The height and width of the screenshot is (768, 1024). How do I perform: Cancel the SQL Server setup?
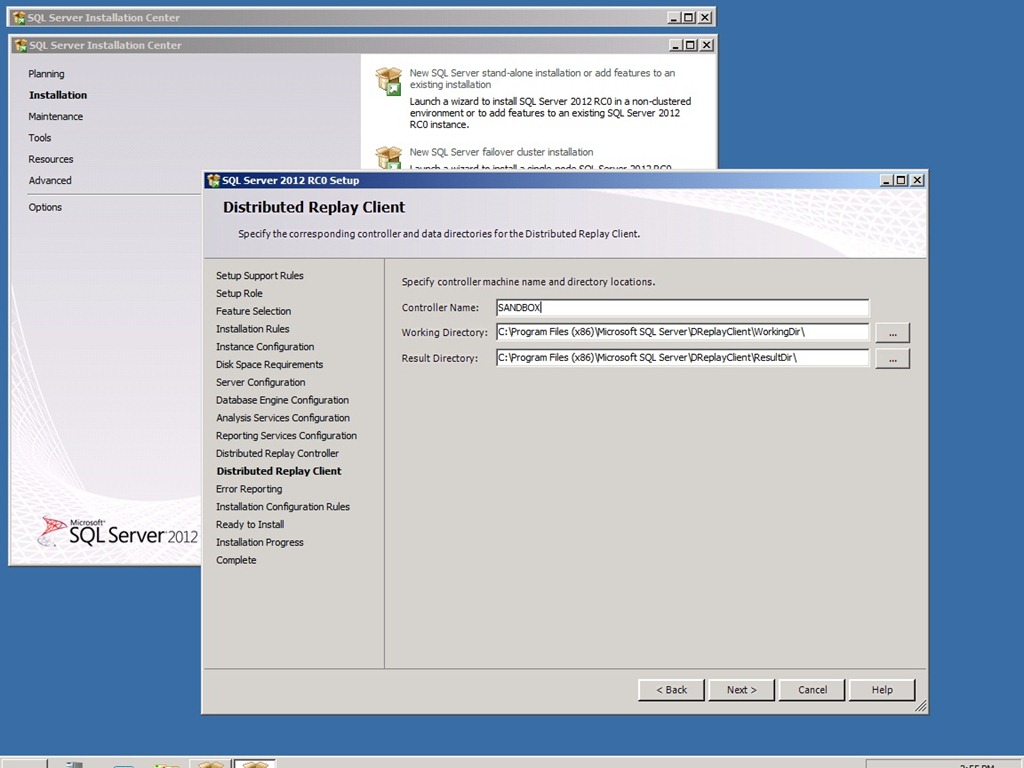click(x=812, y=690)
